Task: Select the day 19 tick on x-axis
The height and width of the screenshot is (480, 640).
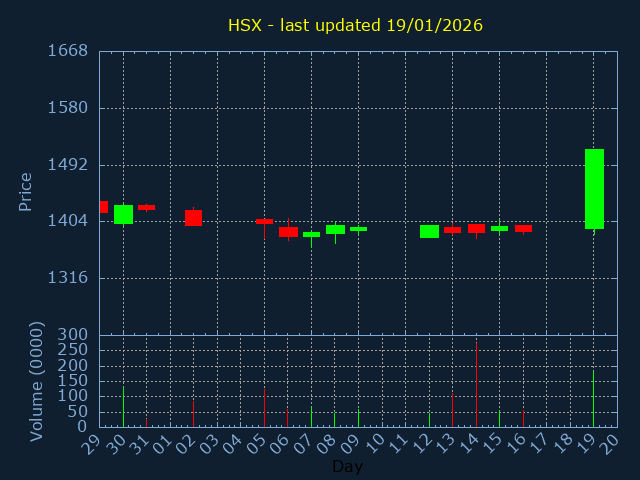Action: (590, 445)
